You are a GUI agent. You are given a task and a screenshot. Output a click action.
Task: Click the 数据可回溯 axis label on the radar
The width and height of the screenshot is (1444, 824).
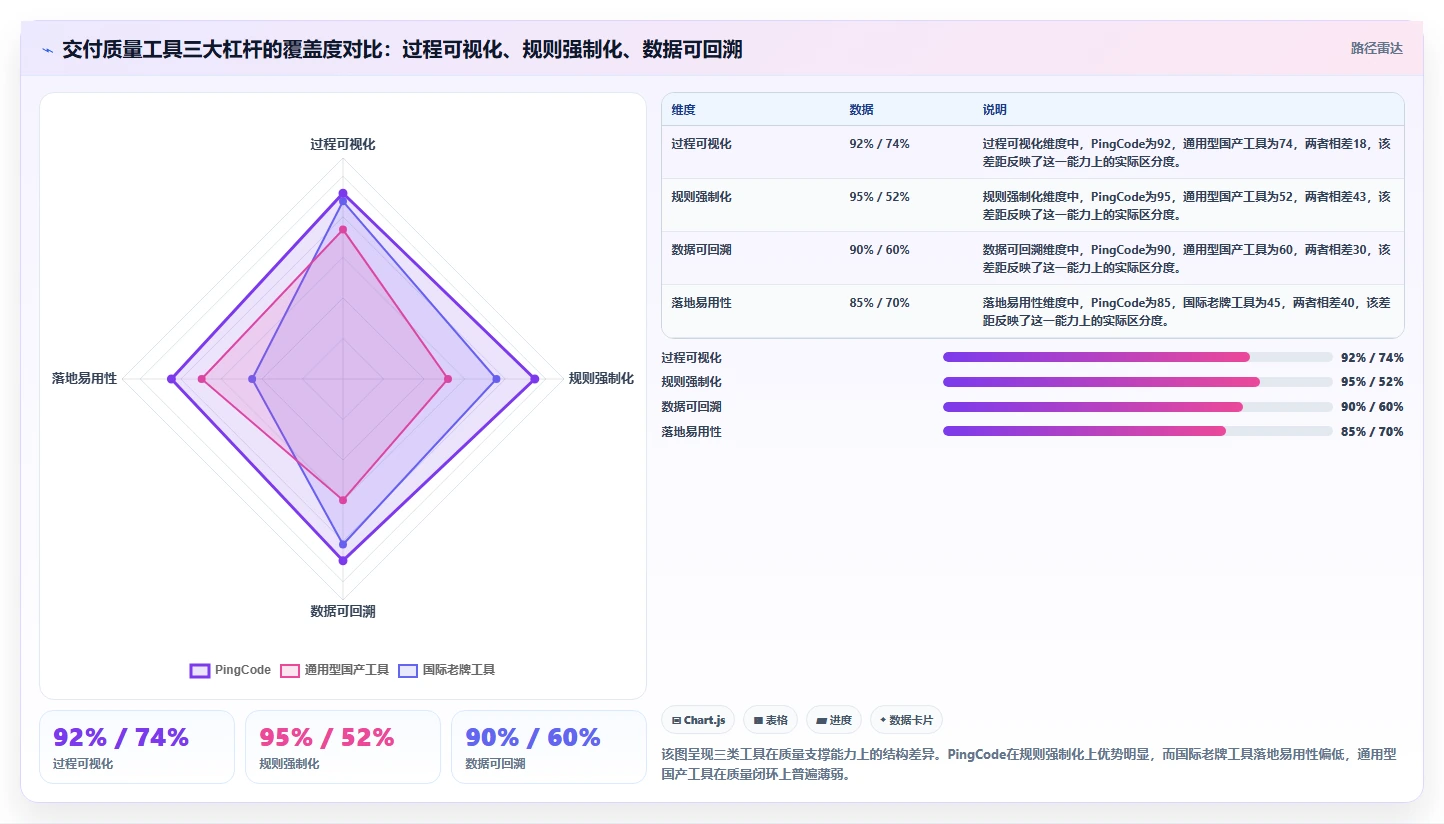click(343, 611)
